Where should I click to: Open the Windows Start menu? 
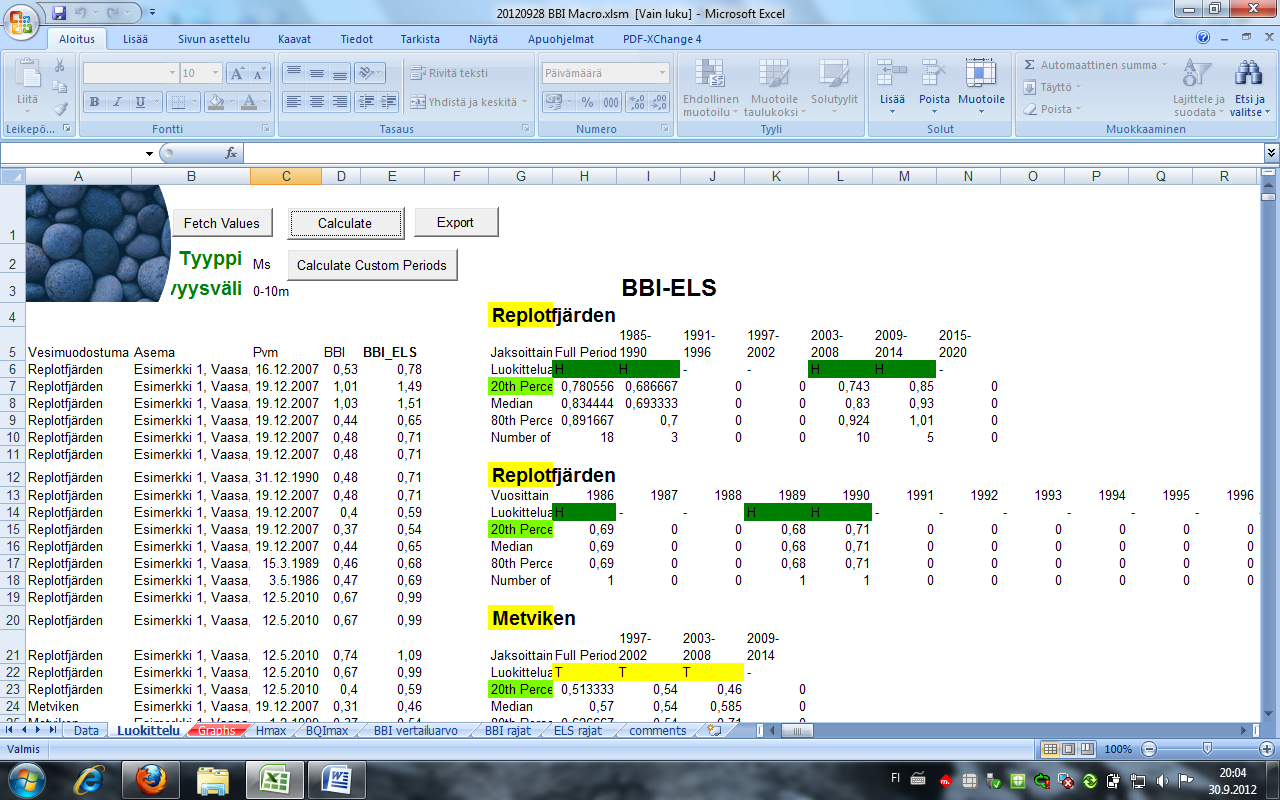27,778
